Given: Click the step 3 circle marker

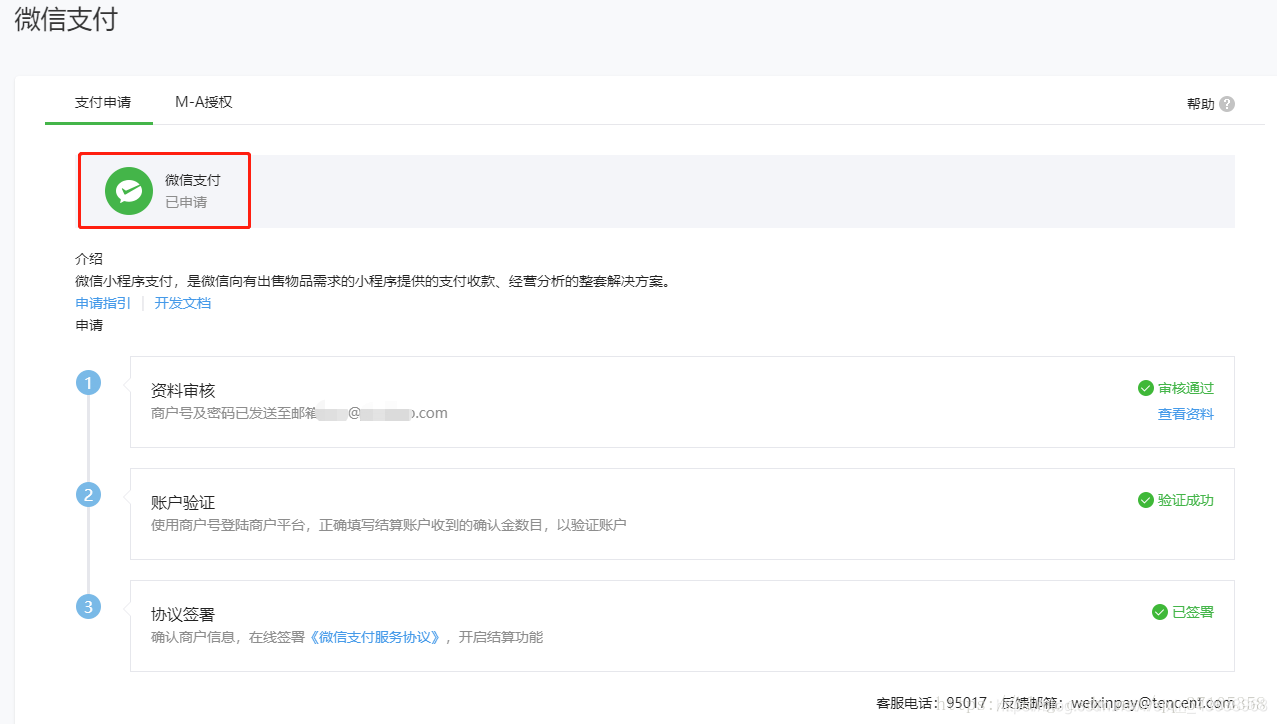Looking at the screenshot, I should [89, 606].
